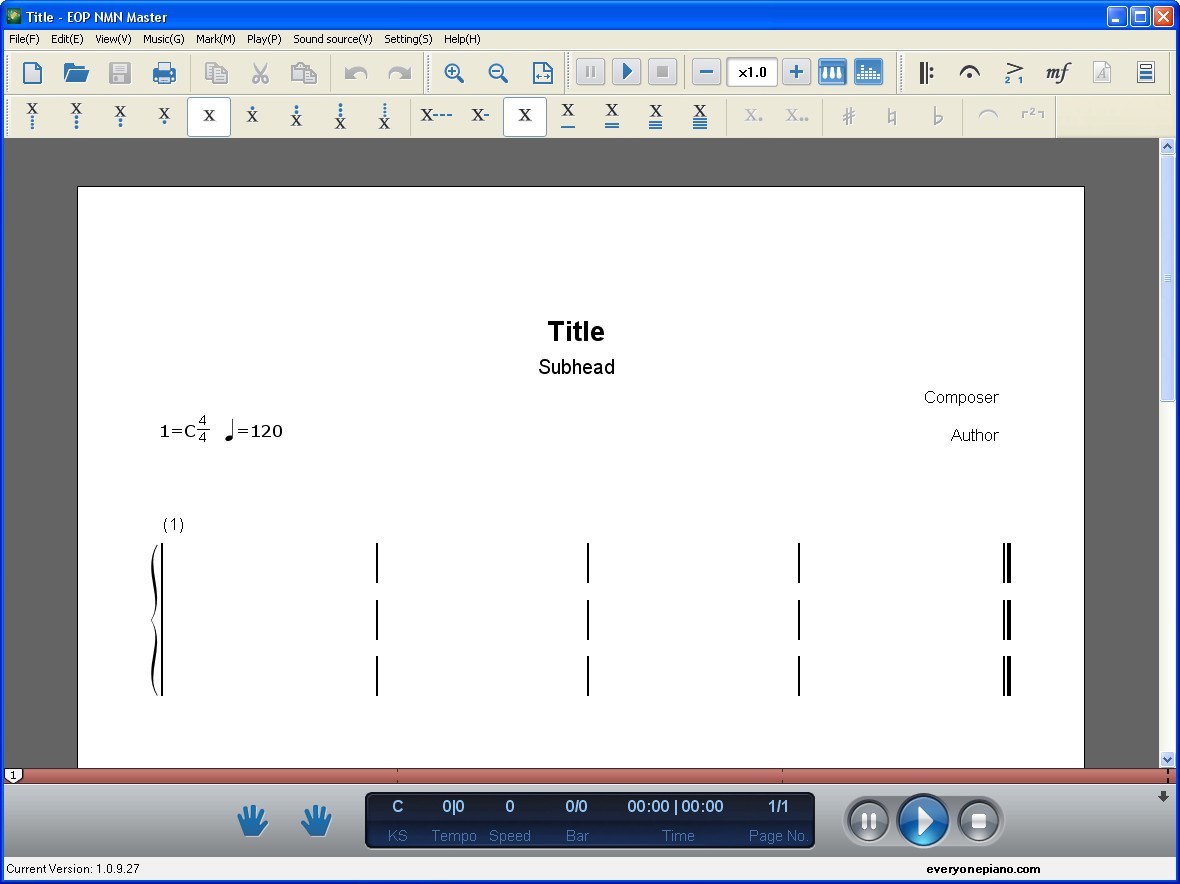Expand the Music(G) menu
This screenshot has height=884, width=1180.
(x=163, y=39)
